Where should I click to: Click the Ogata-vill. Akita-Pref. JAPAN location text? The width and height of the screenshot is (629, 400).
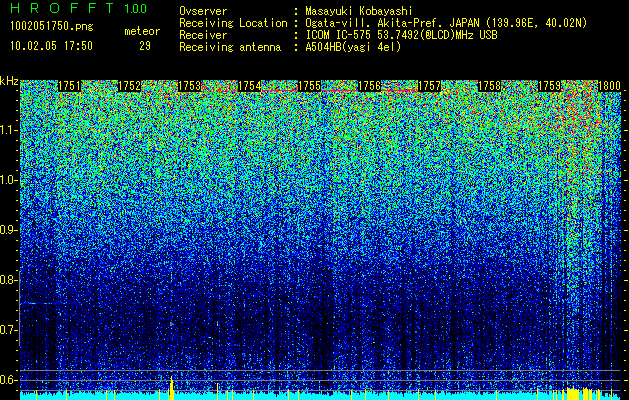[446, 23]
